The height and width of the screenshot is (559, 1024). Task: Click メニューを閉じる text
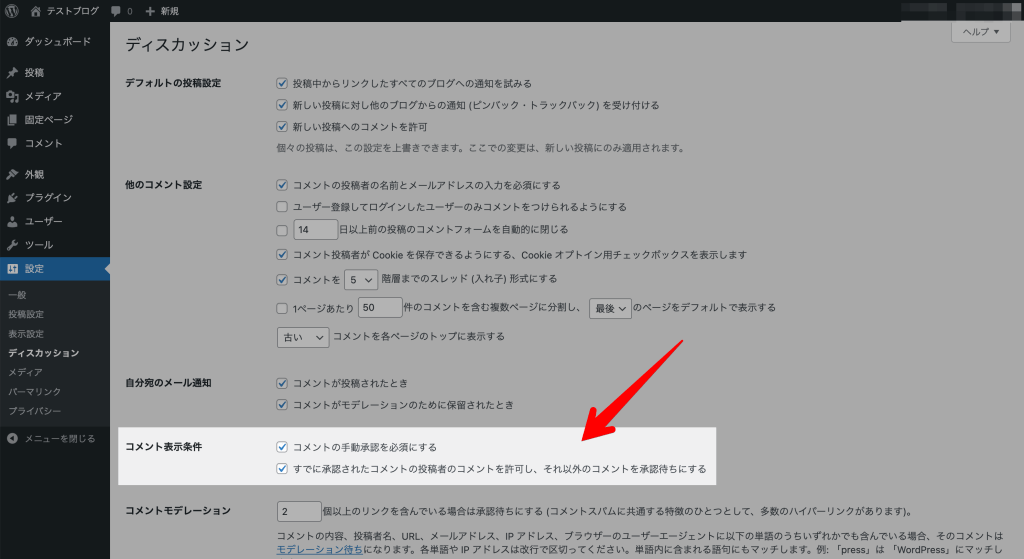coord(60,438)
